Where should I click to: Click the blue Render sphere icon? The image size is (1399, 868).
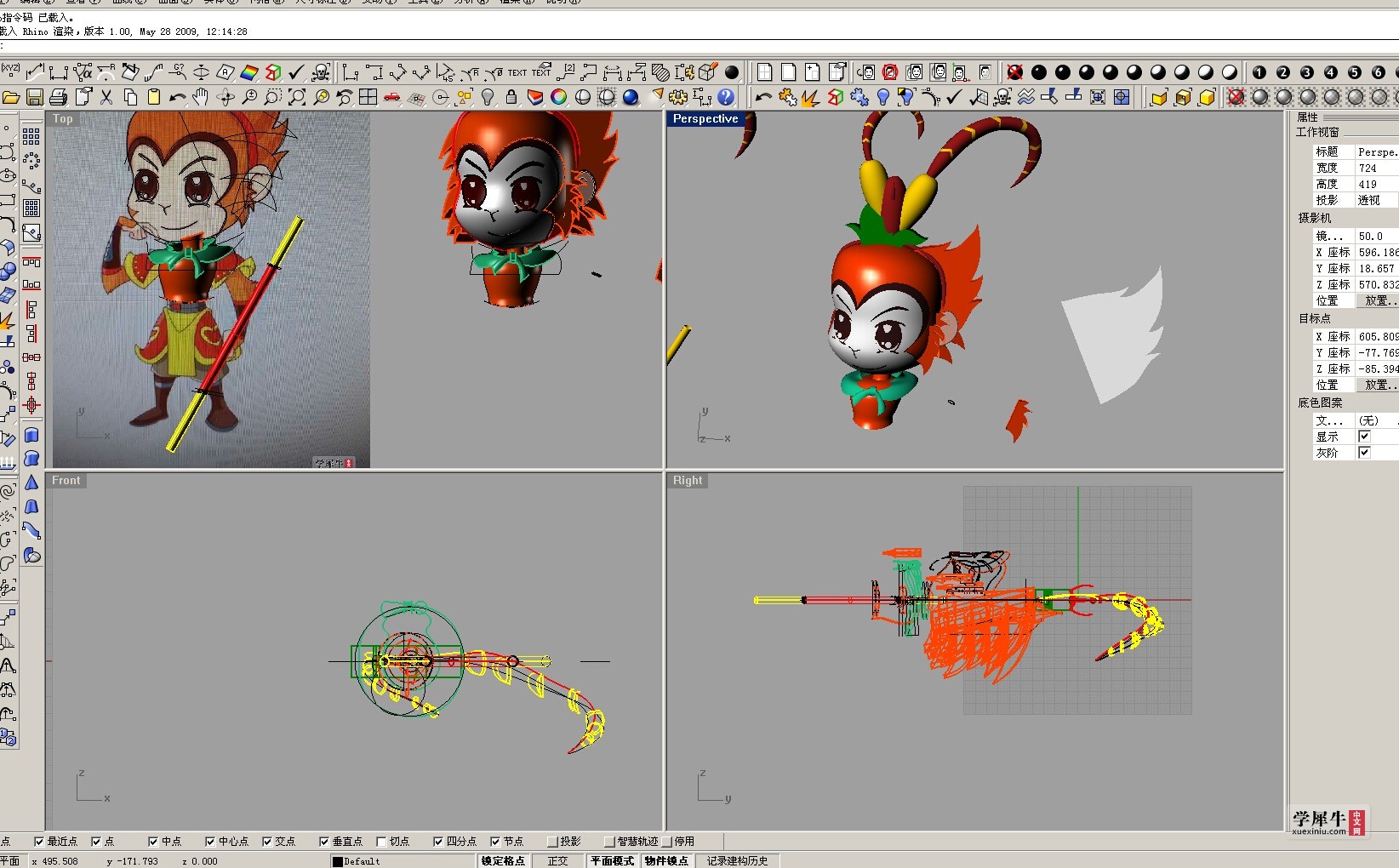coord(631,97)
